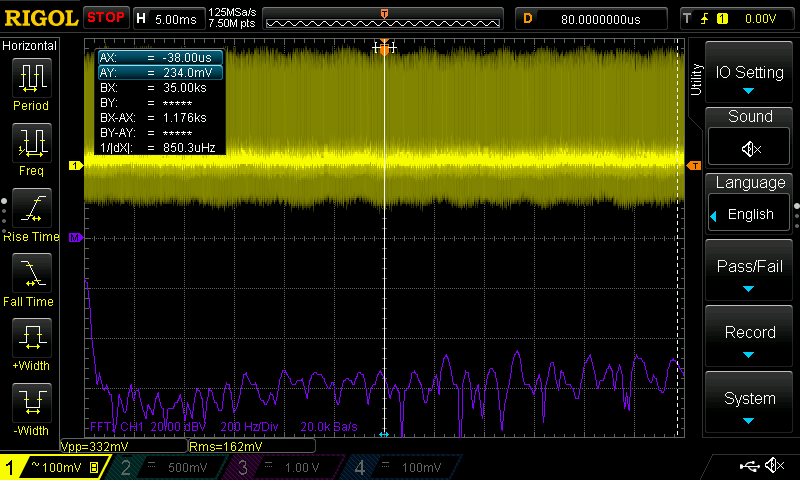Choose the Fall Time measurement icon
This screenshot has height=480, width=800.
[x=32, y=272]
